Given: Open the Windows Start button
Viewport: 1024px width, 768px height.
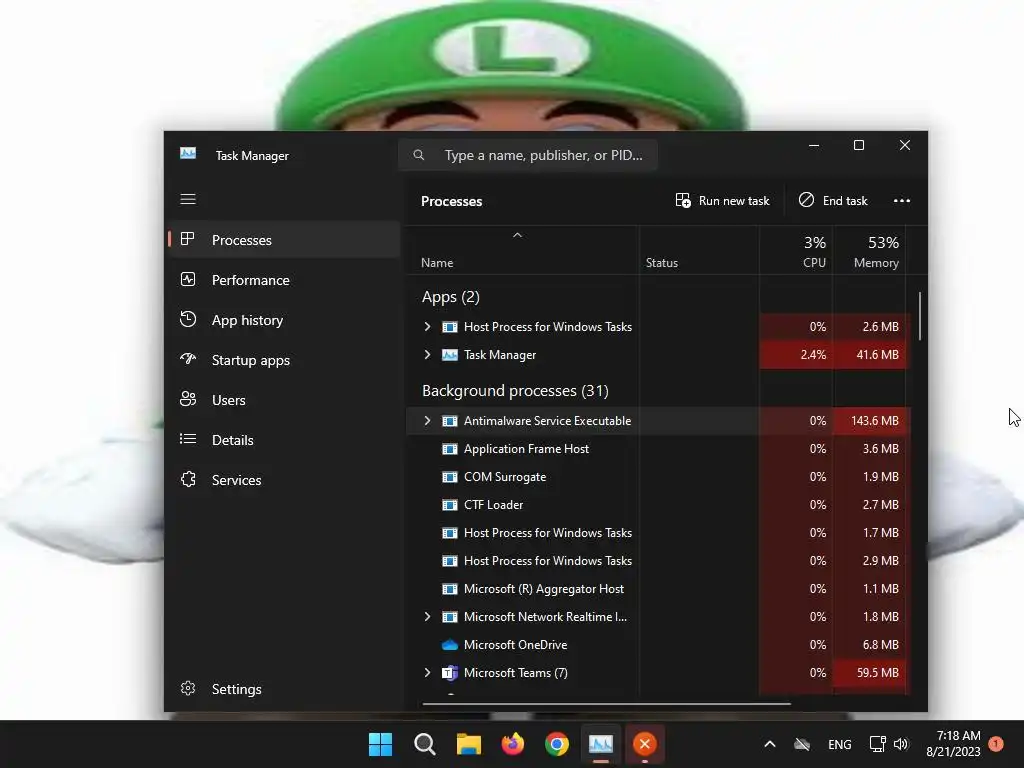Looking at the screenshot, I should point(380,744).
